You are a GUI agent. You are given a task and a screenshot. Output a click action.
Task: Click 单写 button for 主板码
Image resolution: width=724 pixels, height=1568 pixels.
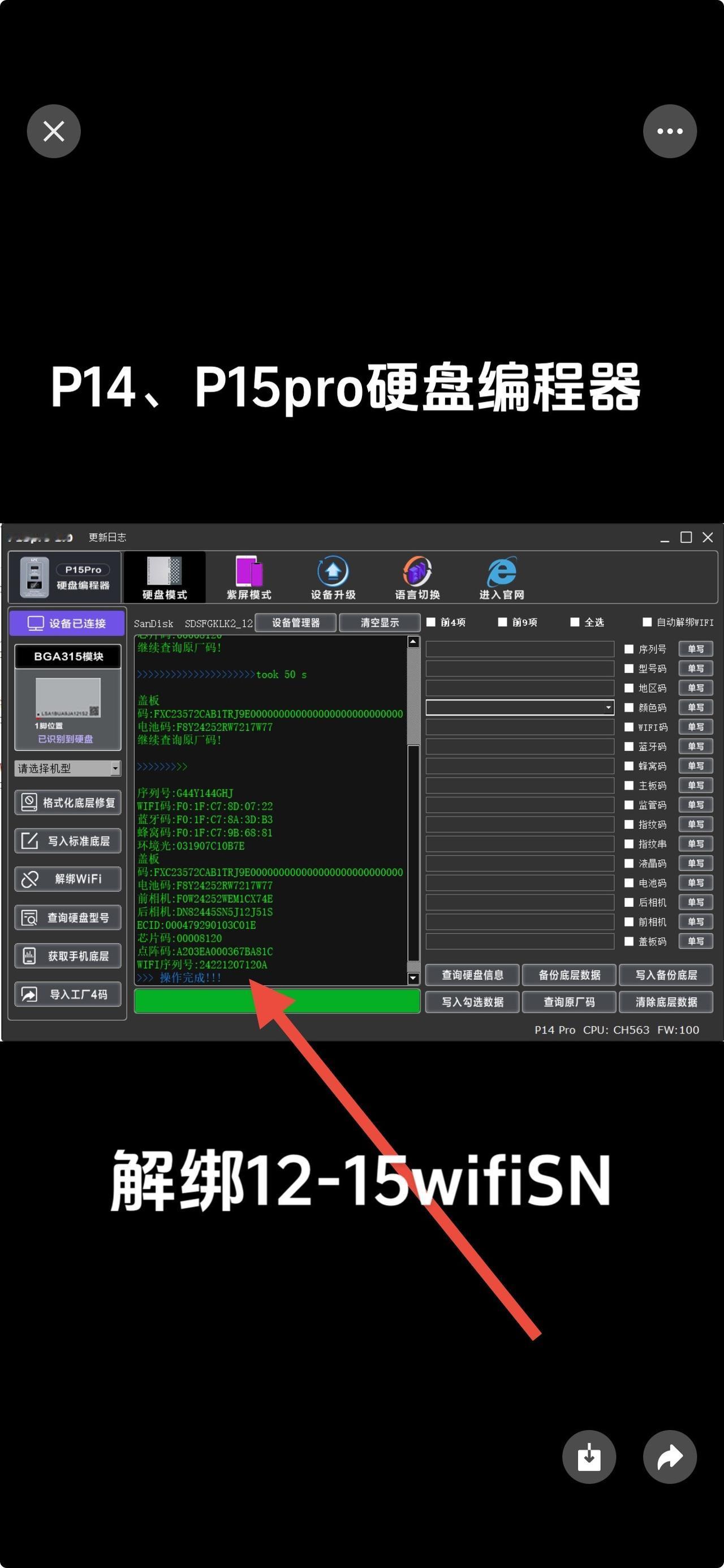(x=695, y=785)
